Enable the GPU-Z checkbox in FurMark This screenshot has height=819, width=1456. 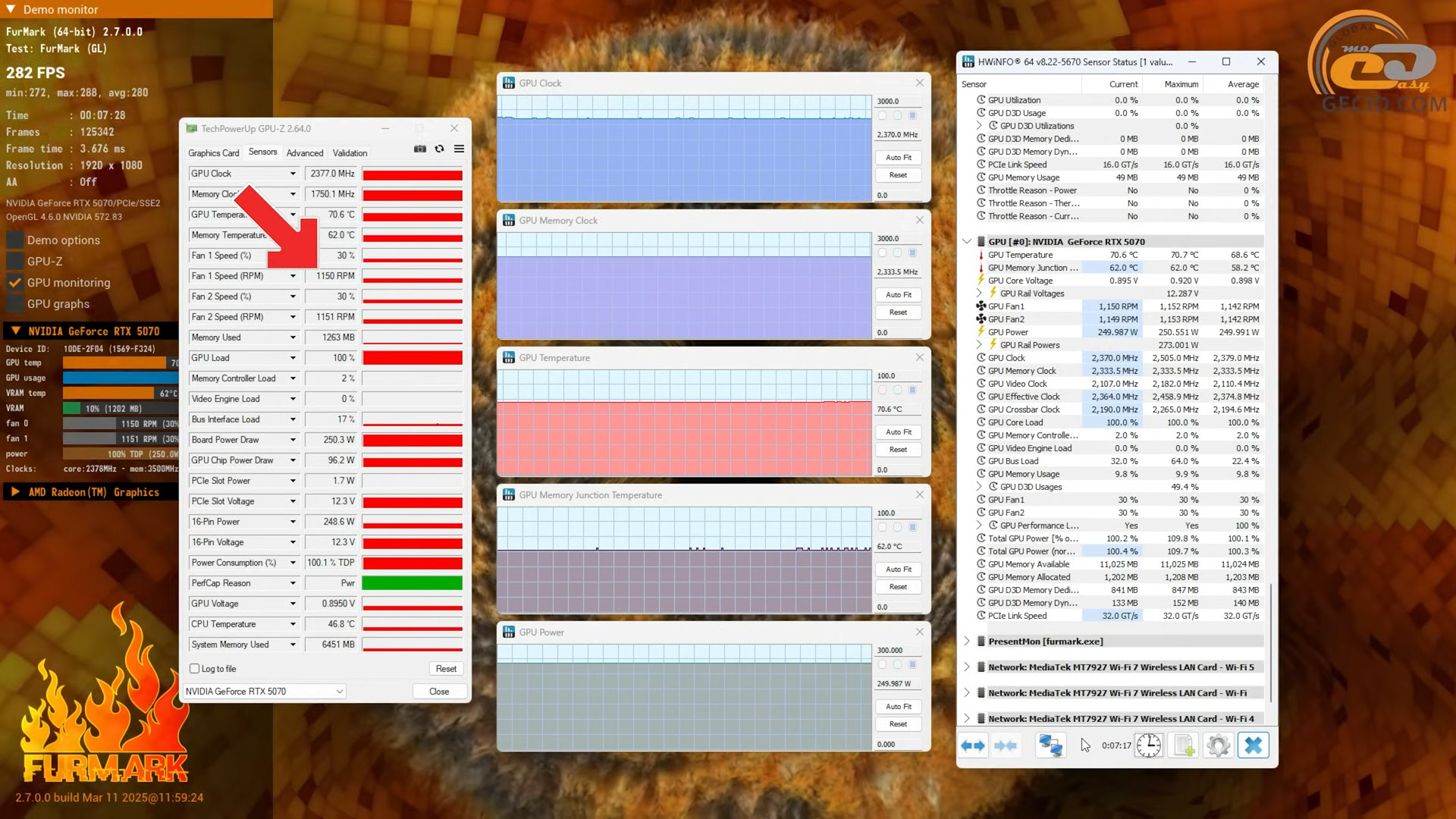pos(14,262)
